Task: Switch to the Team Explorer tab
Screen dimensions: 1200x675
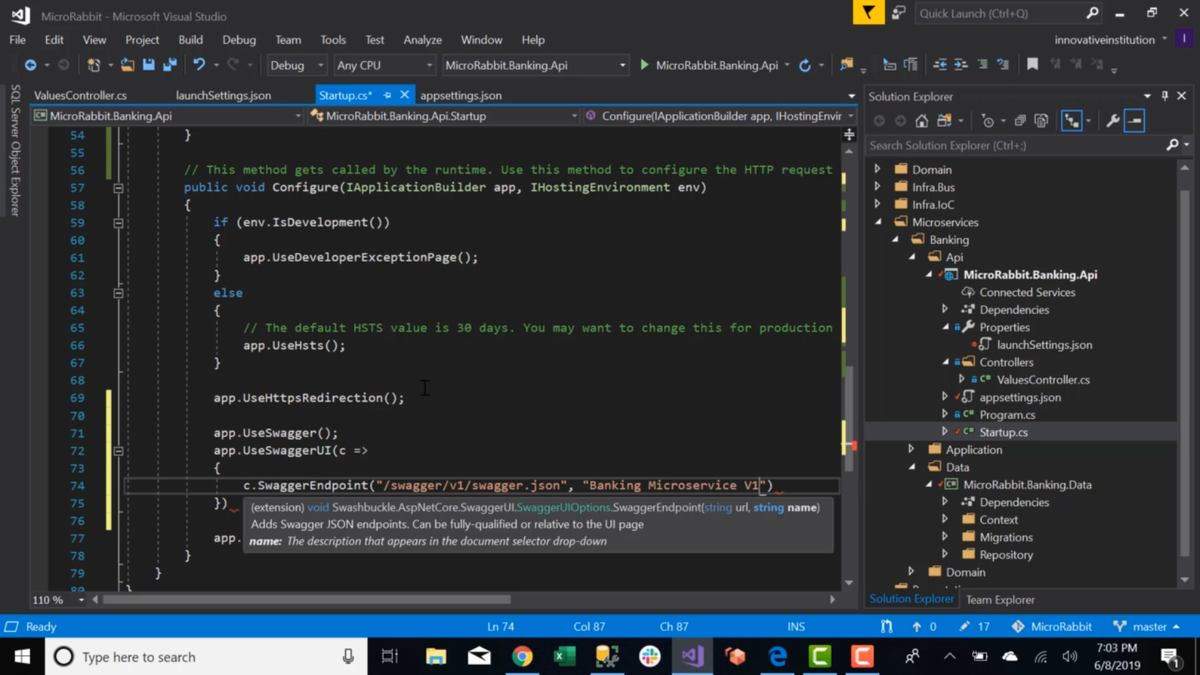Action: [x=1000, y=600]
